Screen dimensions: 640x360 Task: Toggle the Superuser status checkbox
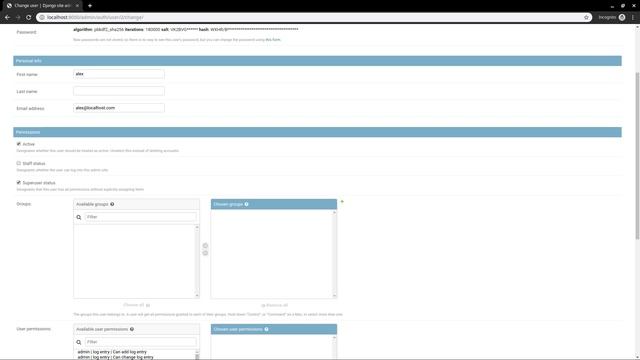click(x=18, y=182)
